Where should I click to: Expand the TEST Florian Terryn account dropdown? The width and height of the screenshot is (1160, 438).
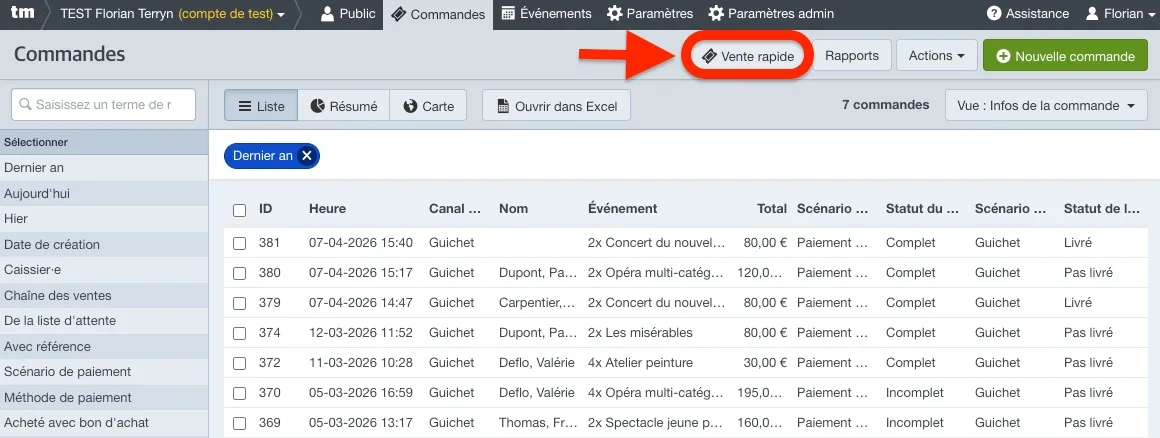pyautogui.click(x=172, y=14)
